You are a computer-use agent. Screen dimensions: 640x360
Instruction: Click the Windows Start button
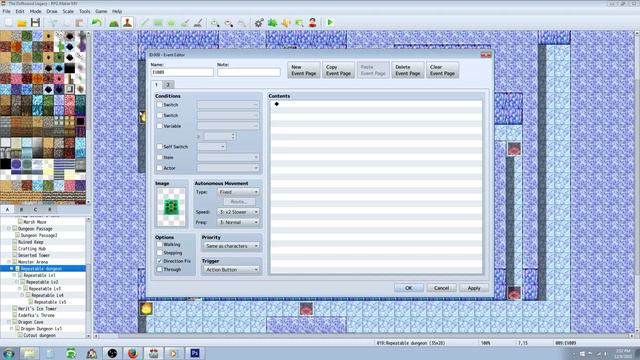tap(8, 353)
